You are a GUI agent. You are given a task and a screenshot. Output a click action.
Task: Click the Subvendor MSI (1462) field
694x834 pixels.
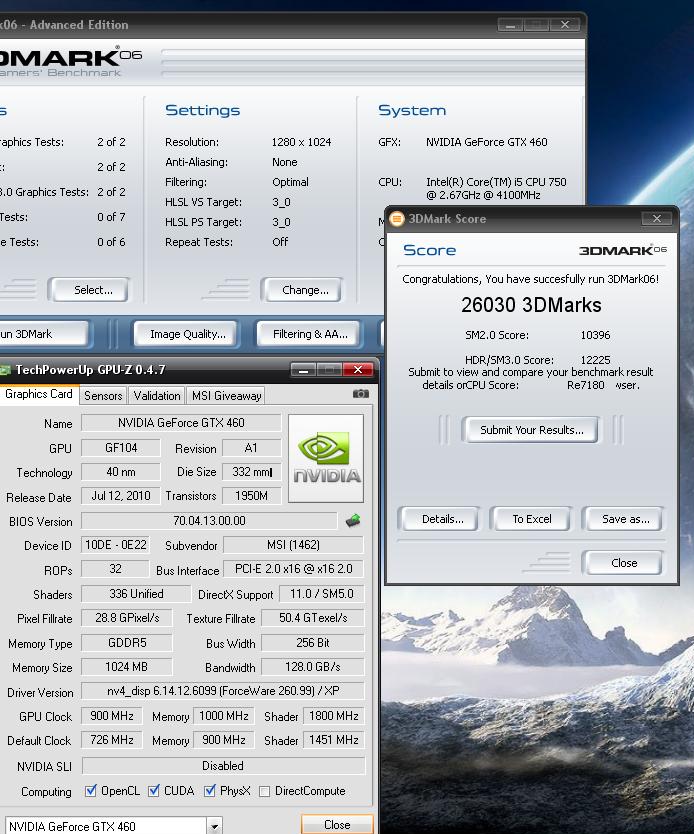click(x=294, y=545)
